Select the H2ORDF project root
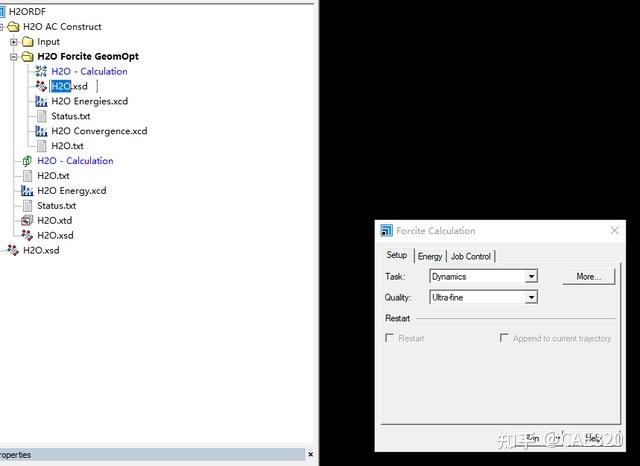Screen dimensions: 640x466 (27, 12)
